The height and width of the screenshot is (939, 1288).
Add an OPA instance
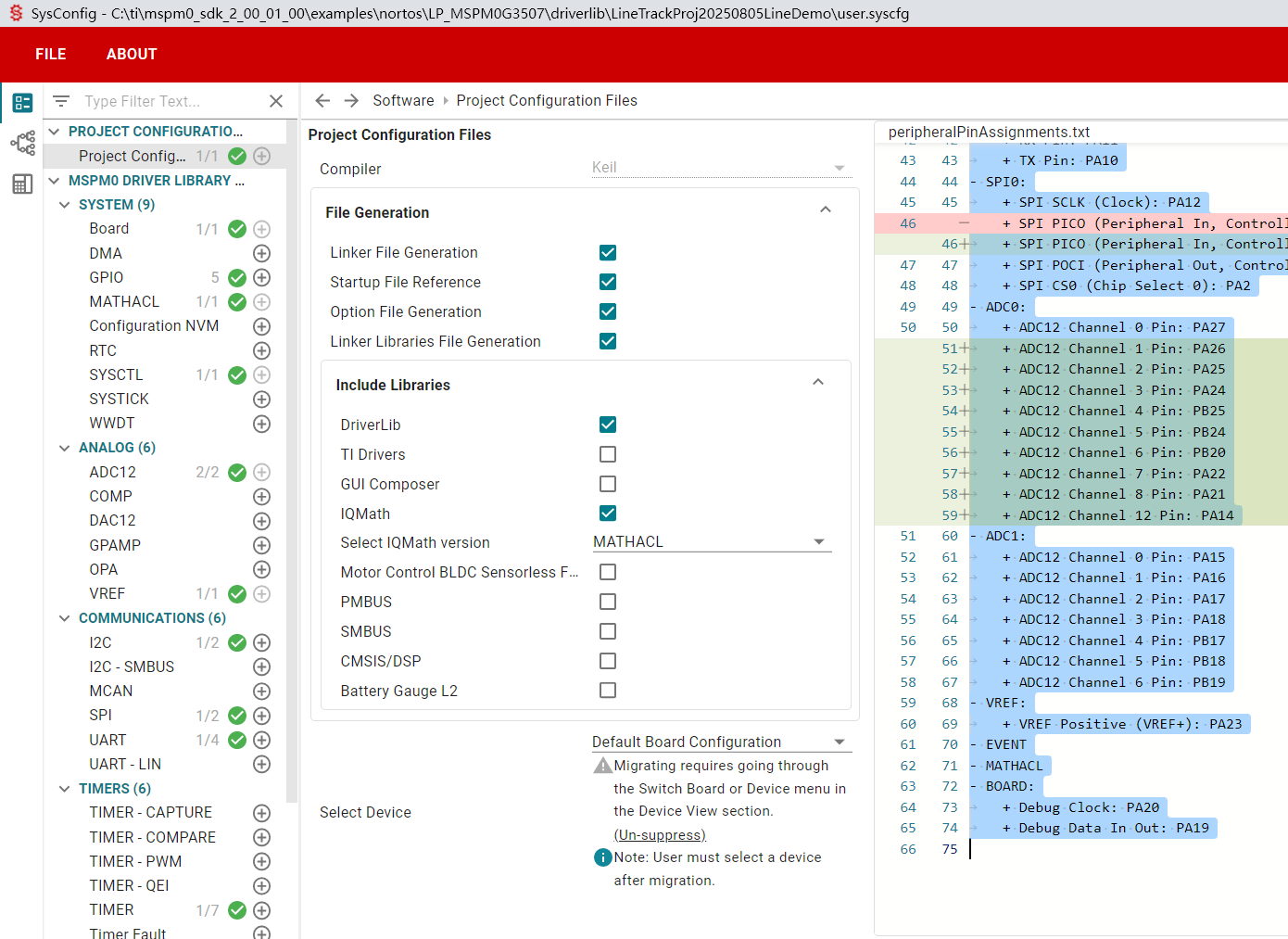(x=262, y=569)
